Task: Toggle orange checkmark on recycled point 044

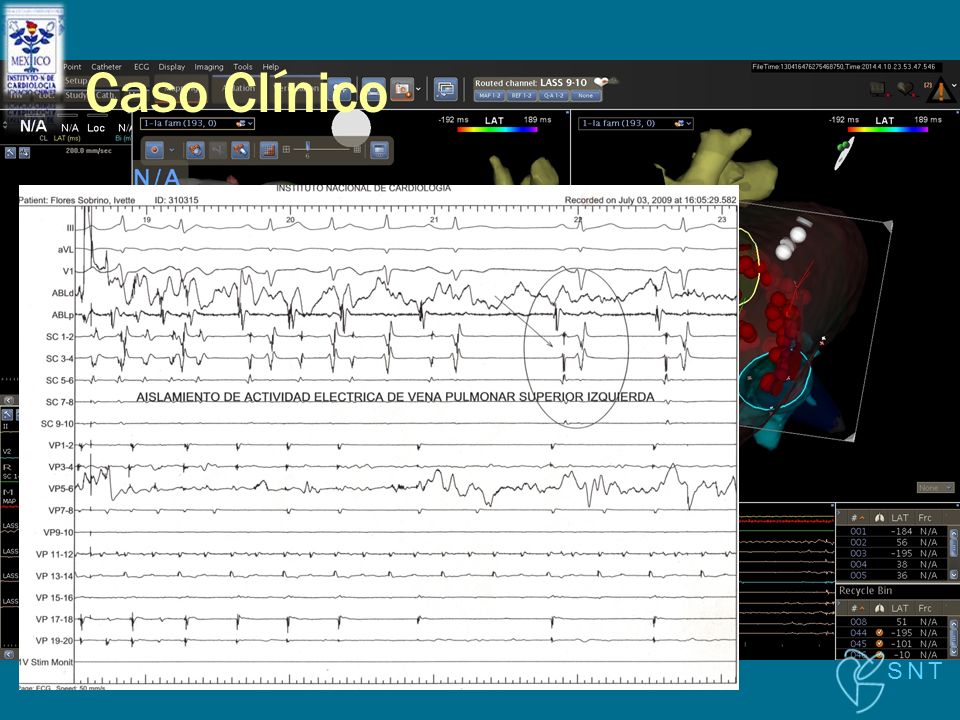Action: tap(879, 633)
